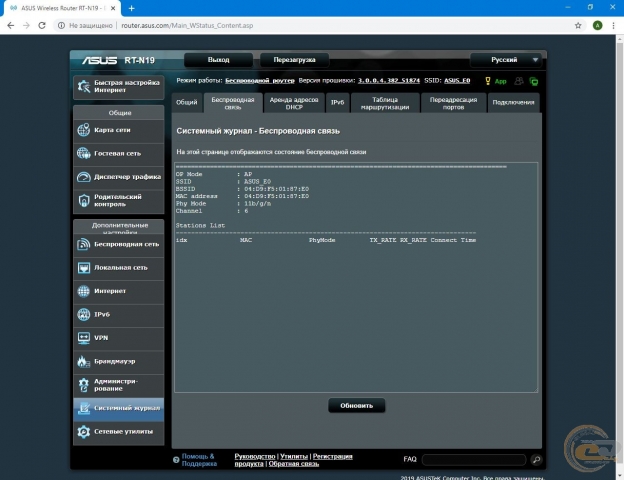Open the Chrome profile avatar
The image size is (624, 480).
pyautogui.click(x=597, y=25)
